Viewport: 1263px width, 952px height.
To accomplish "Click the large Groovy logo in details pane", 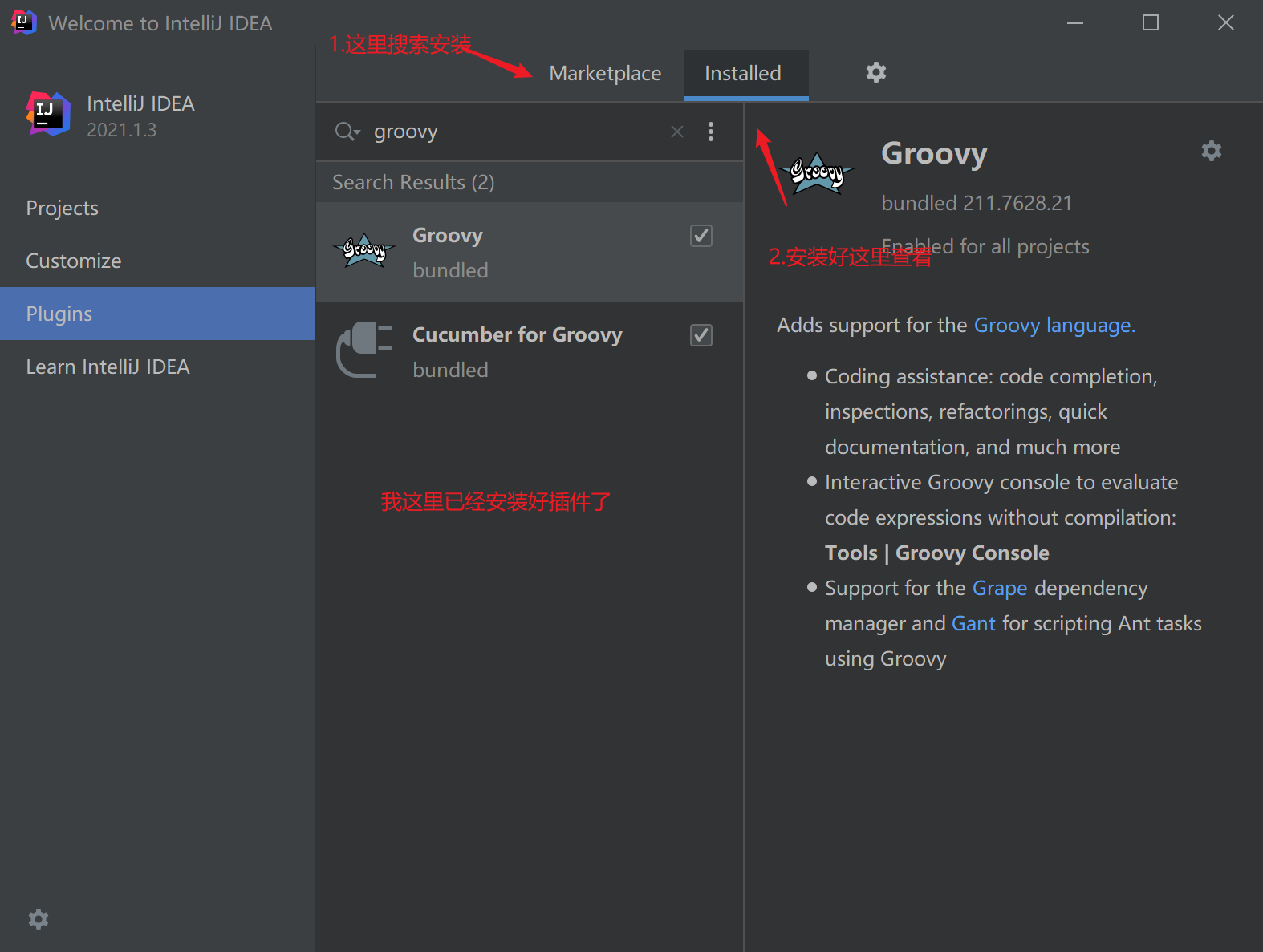I will [818, 173].
